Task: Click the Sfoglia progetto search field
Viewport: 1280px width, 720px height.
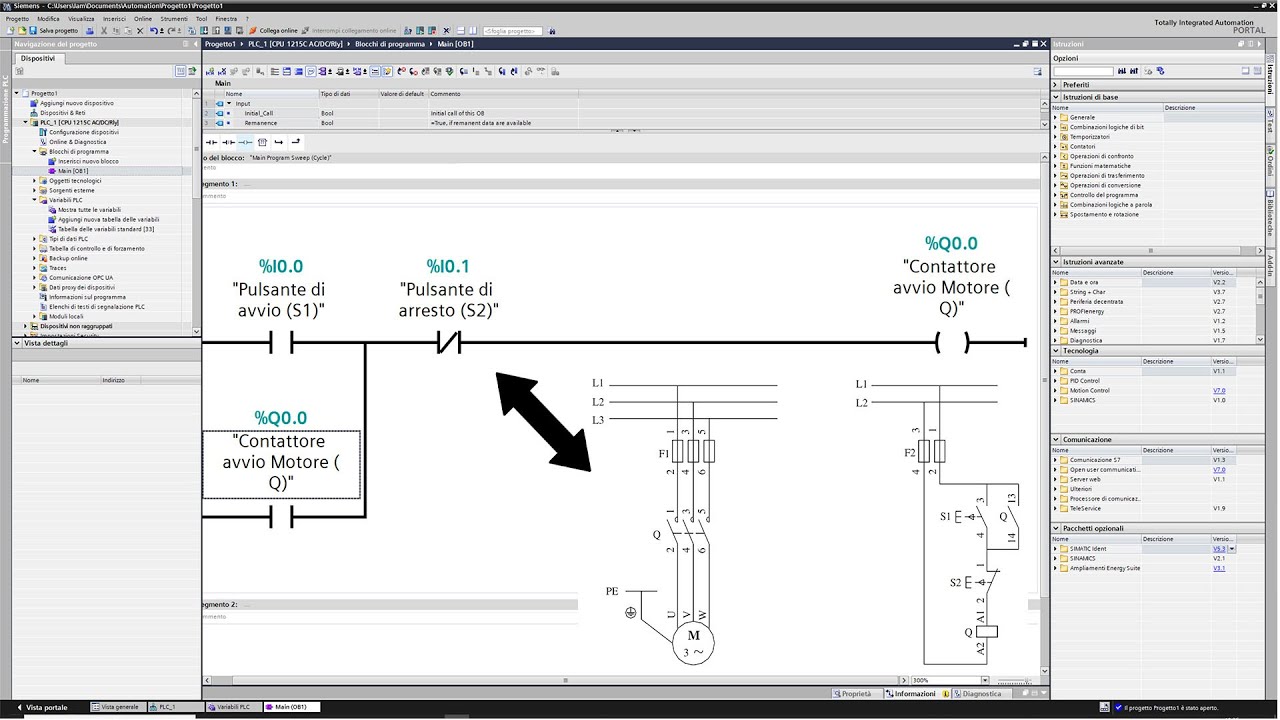Action: [x=515, y=31]
